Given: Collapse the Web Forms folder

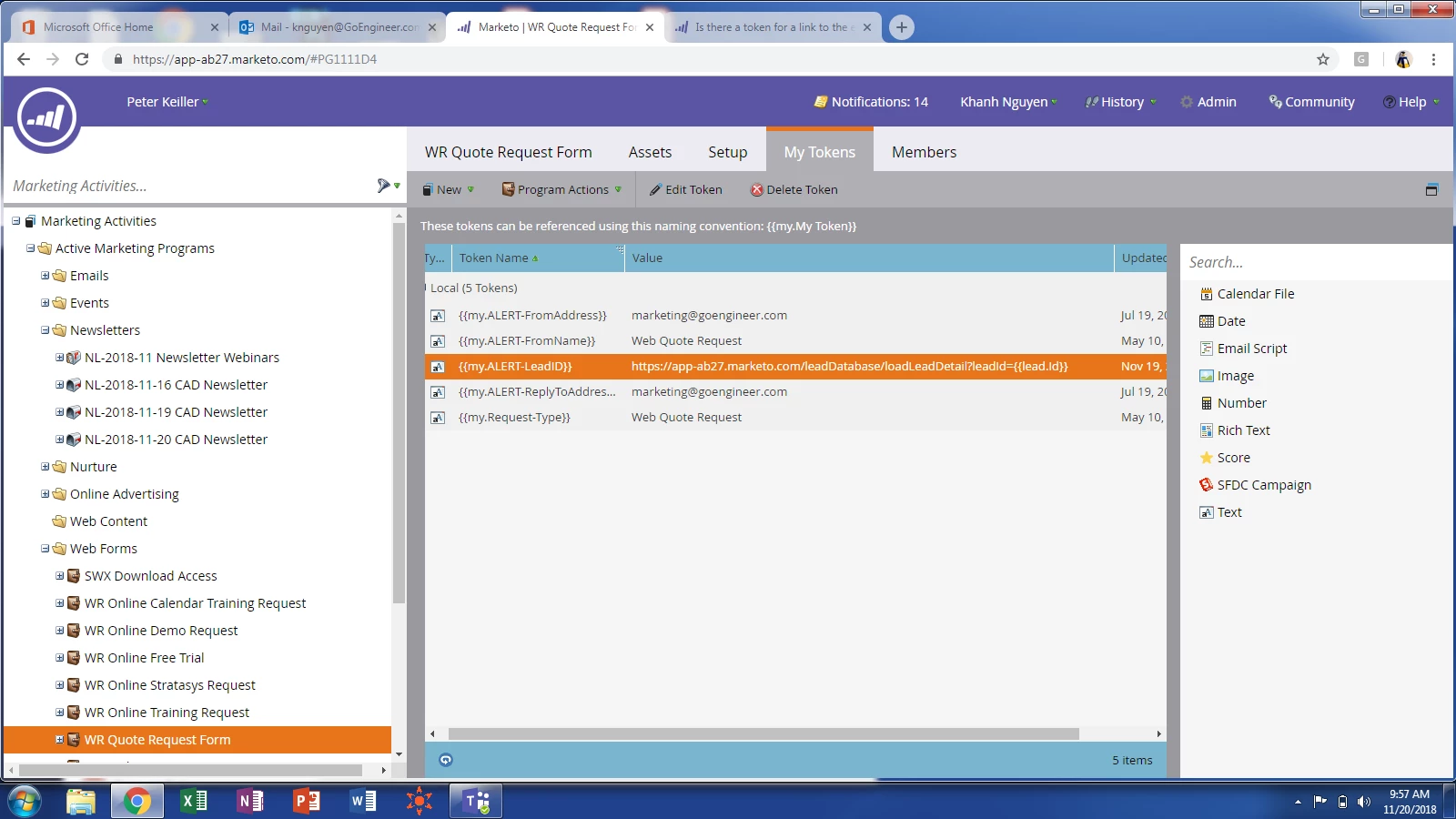Looking at the screenshot, I should (x=45, y=549).
